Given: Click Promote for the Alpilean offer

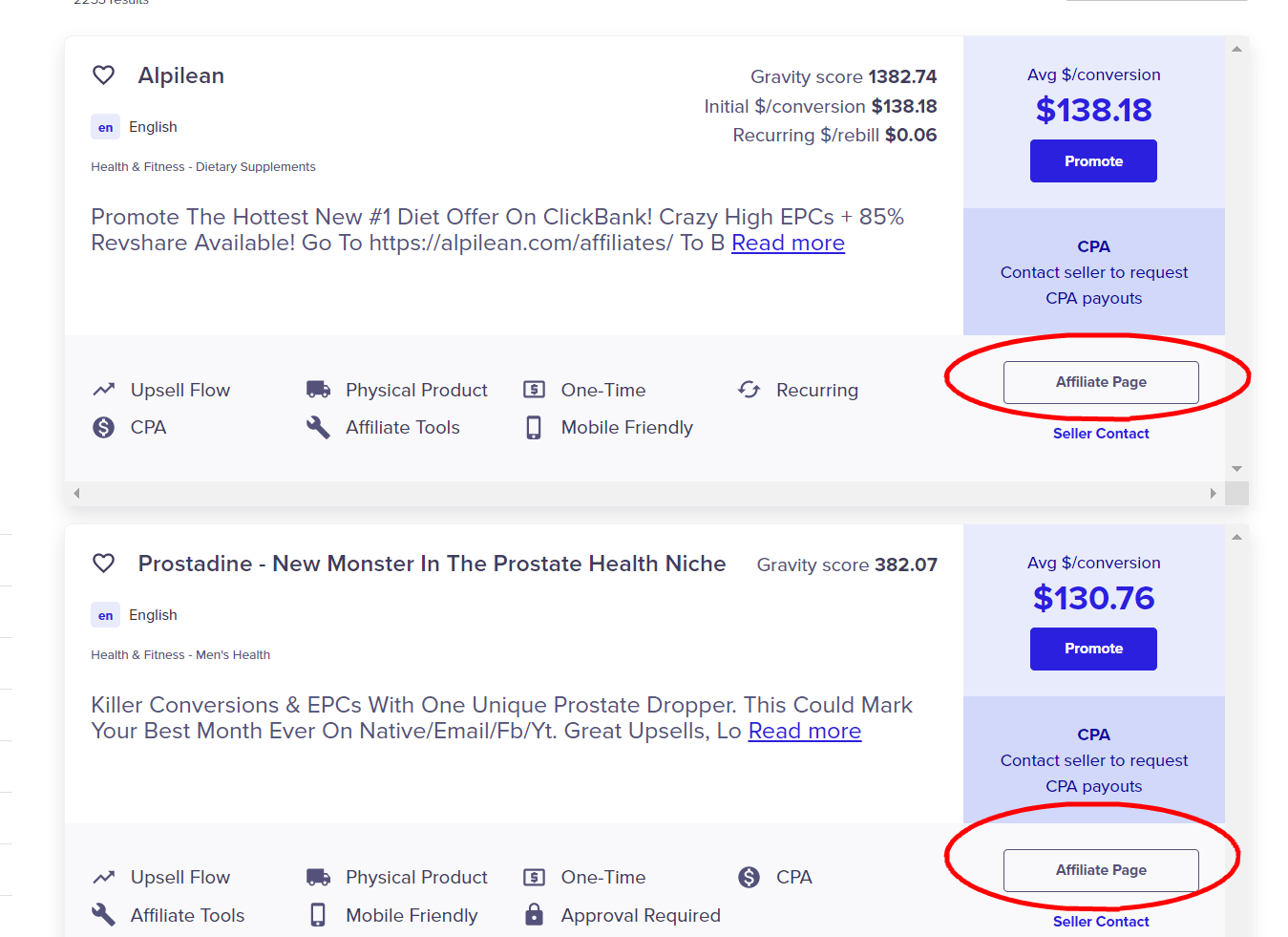Looking at the screenshot, I should (1092, 160).
